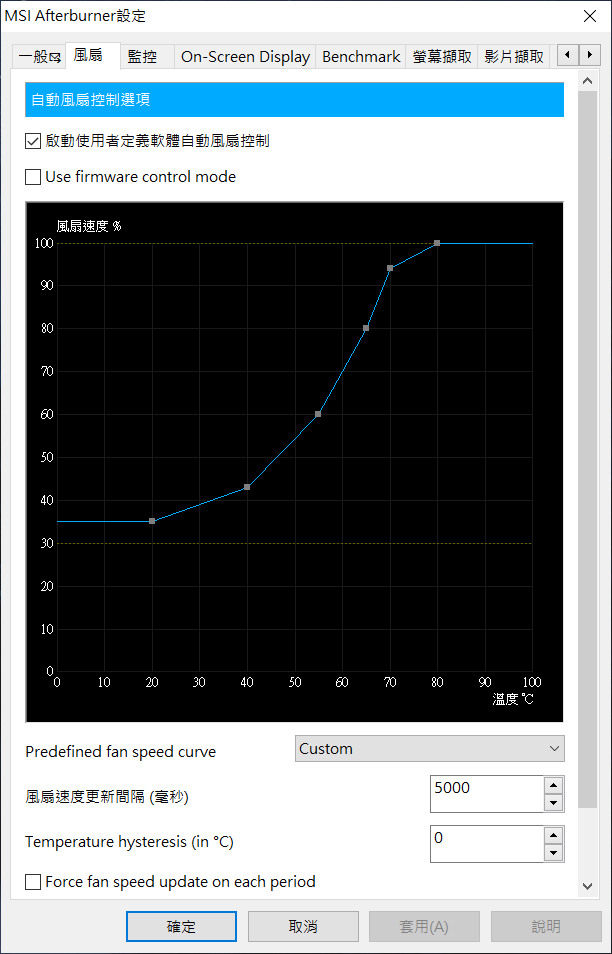Click the Temperature hysteresis (in °C) label
612x954 pixels.
pyautogui.click(x=129, y=842)
